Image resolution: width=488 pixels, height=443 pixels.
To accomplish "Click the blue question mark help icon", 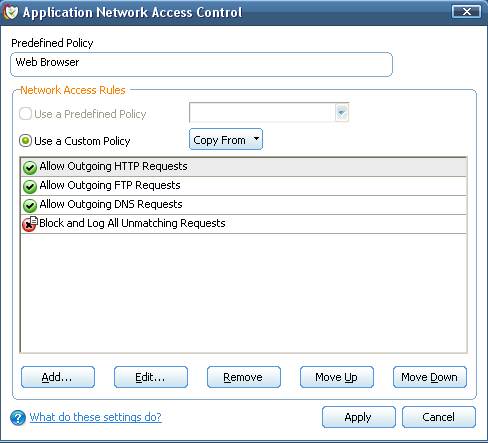I will tap(18, 418).
